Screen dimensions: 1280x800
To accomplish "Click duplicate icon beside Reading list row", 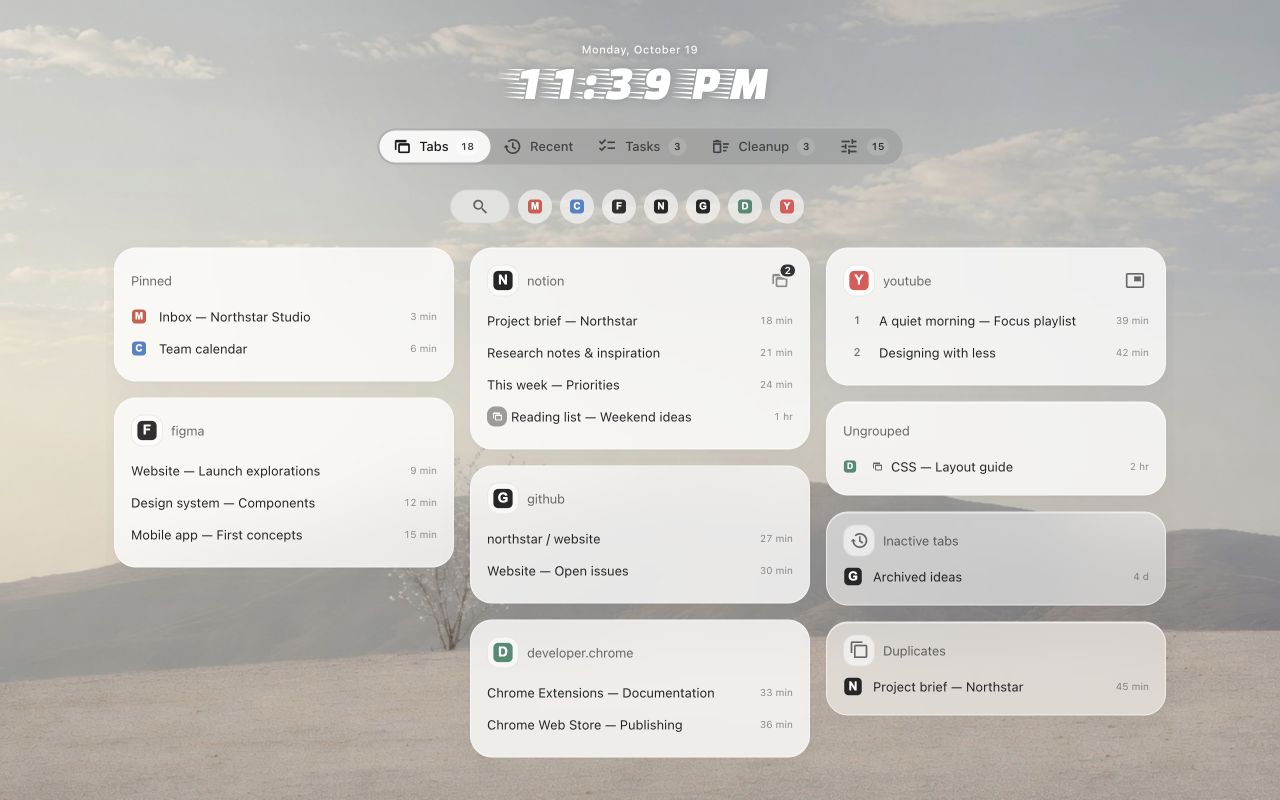I will tap(497, 417).
